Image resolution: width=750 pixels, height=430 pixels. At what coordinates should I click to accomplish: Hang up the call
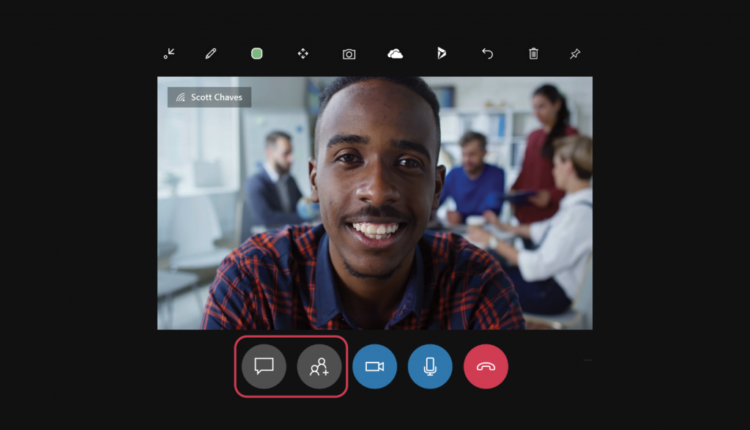tap(485, 367)
